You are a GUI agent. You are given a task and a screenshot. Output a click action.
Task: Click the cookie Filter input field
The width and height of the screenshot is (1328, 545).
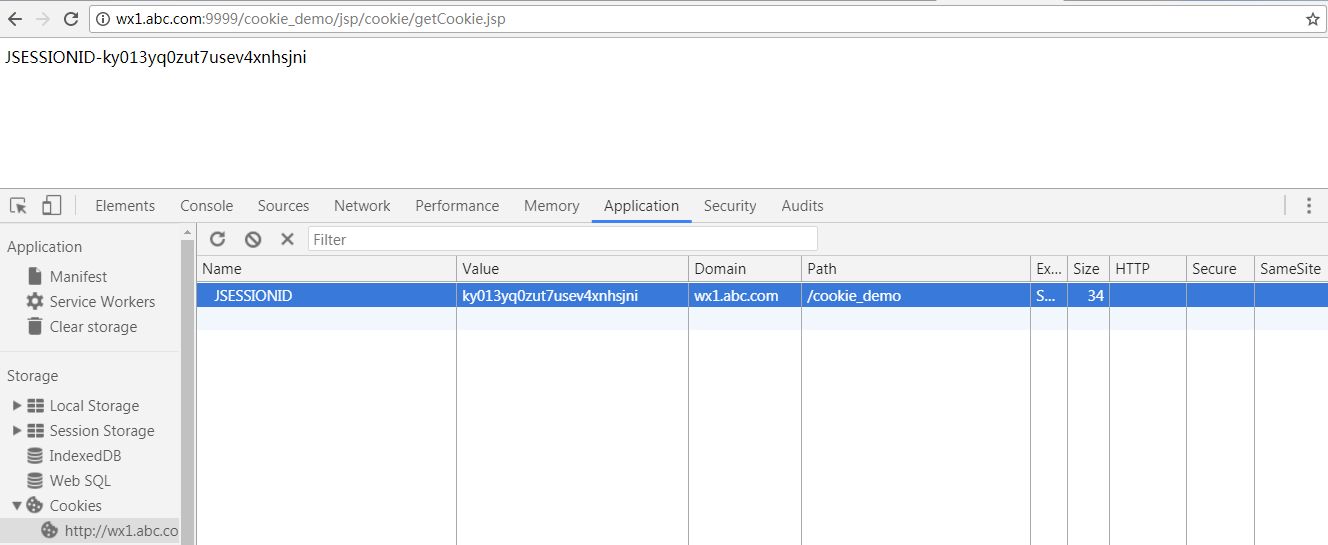pos(563,239)
